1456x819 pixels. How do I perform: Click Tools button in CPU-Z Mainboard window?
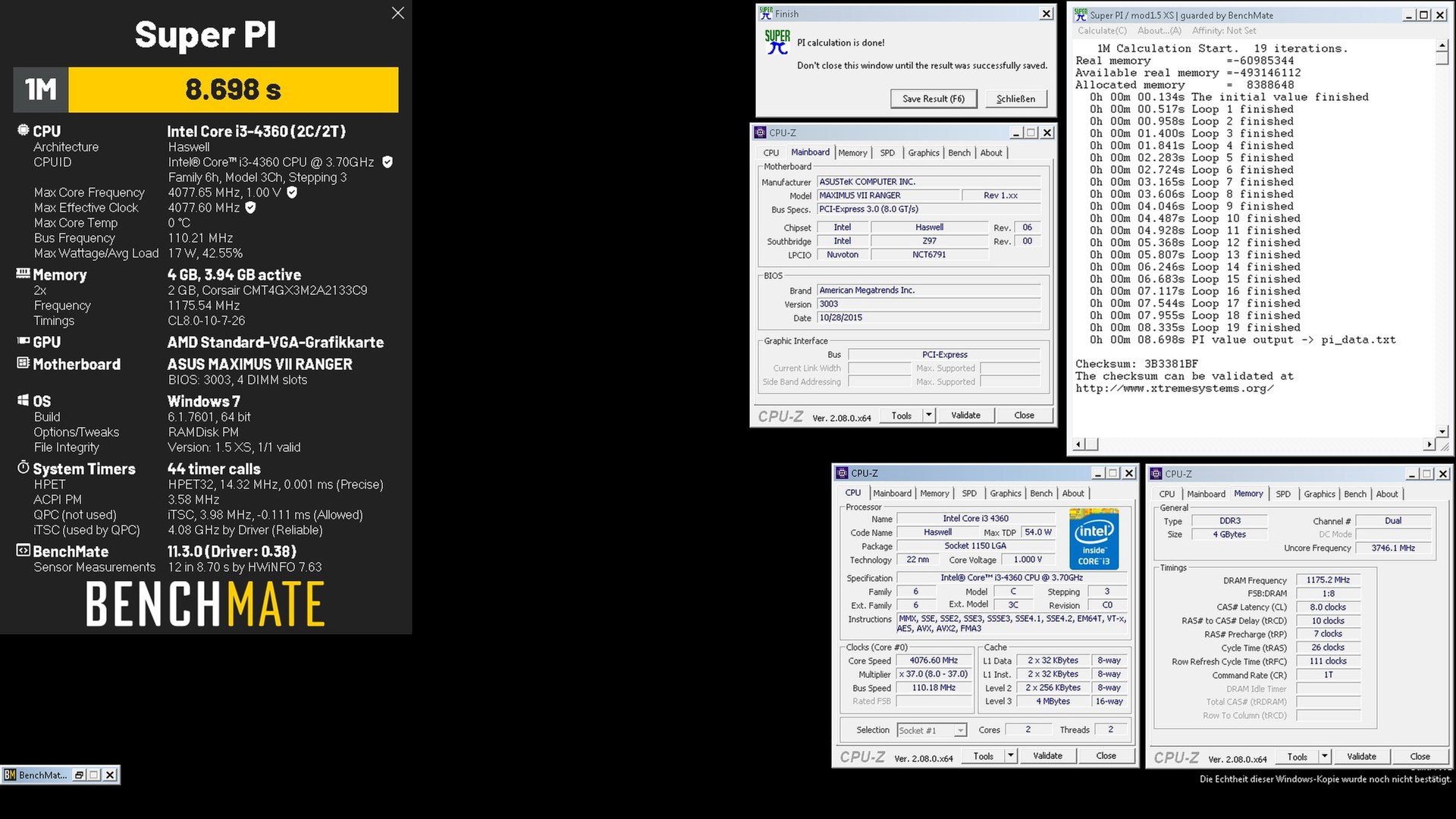pyautogui.click(x=901, y=416)
